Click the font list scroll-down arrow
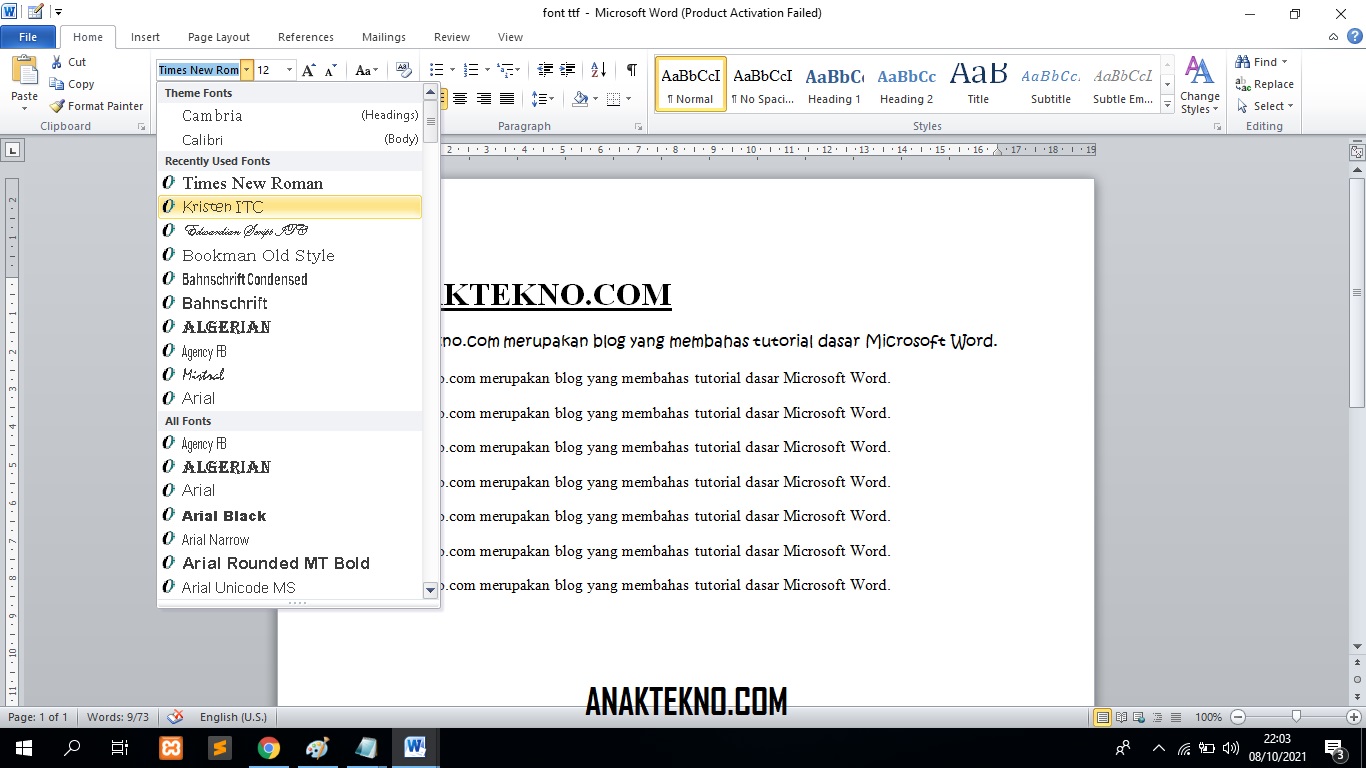This screenshot has width=1366, height=768. (x=431, y=590)
